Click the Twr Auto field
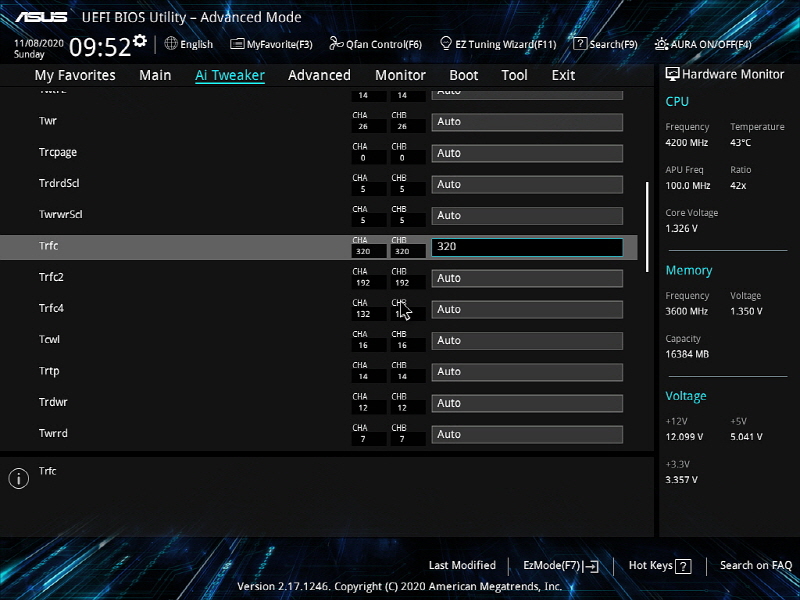 (x=527, y=122)
